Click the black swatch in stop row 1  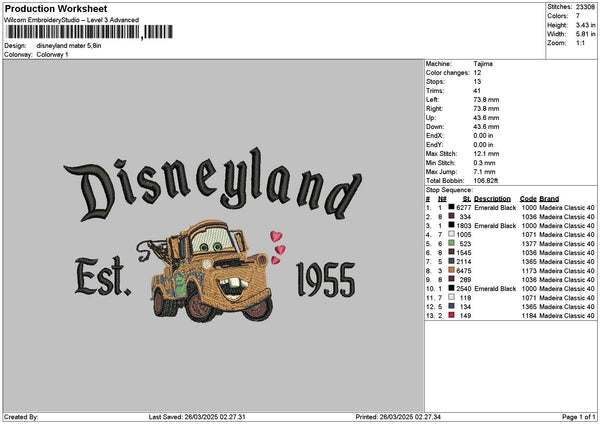(452, 207)
